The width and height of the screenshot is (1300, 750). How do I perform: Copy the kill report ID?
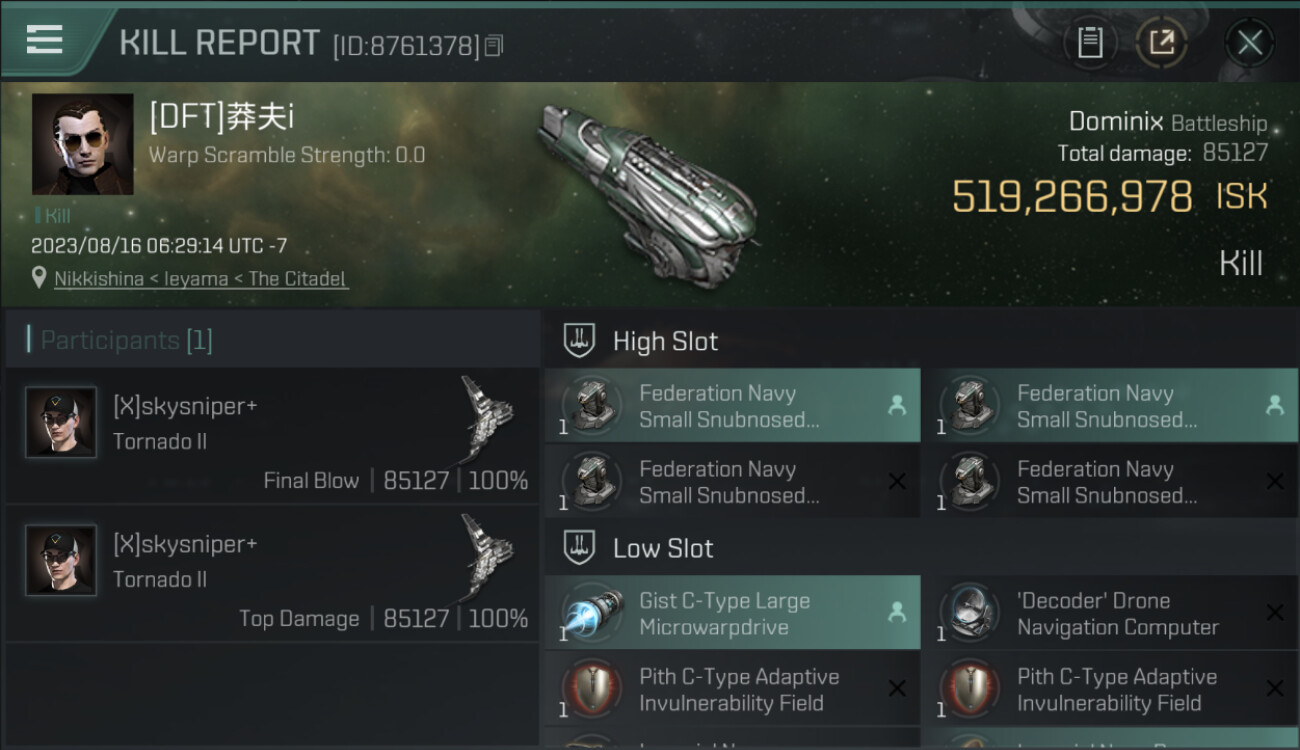[x=494, y=46]
